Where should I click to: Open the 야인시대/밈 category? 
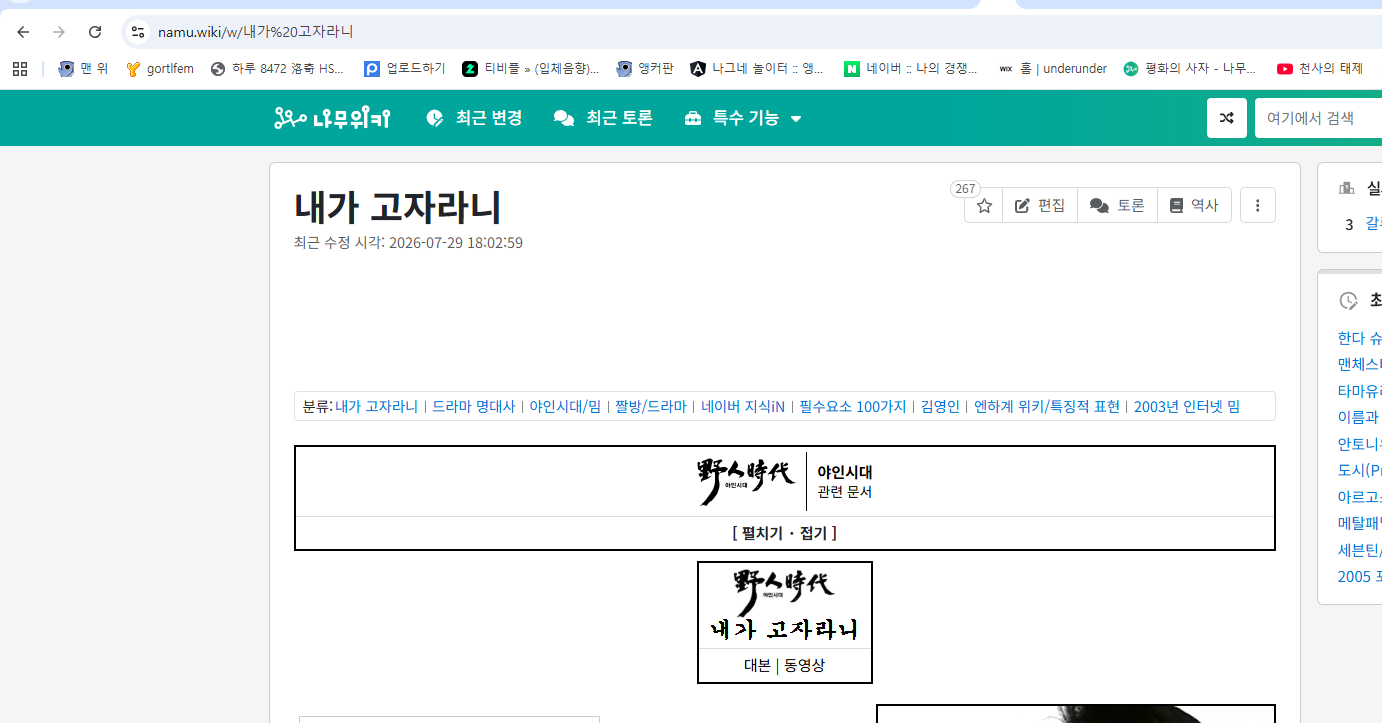coord(565,407)
